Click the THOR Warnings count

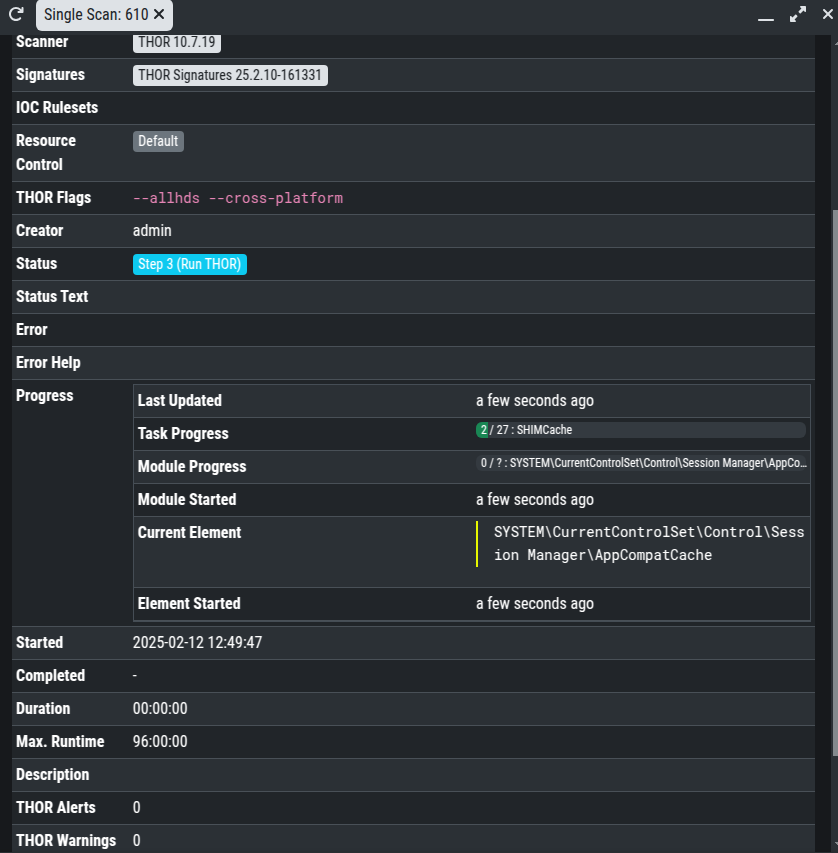coord(137,841)
